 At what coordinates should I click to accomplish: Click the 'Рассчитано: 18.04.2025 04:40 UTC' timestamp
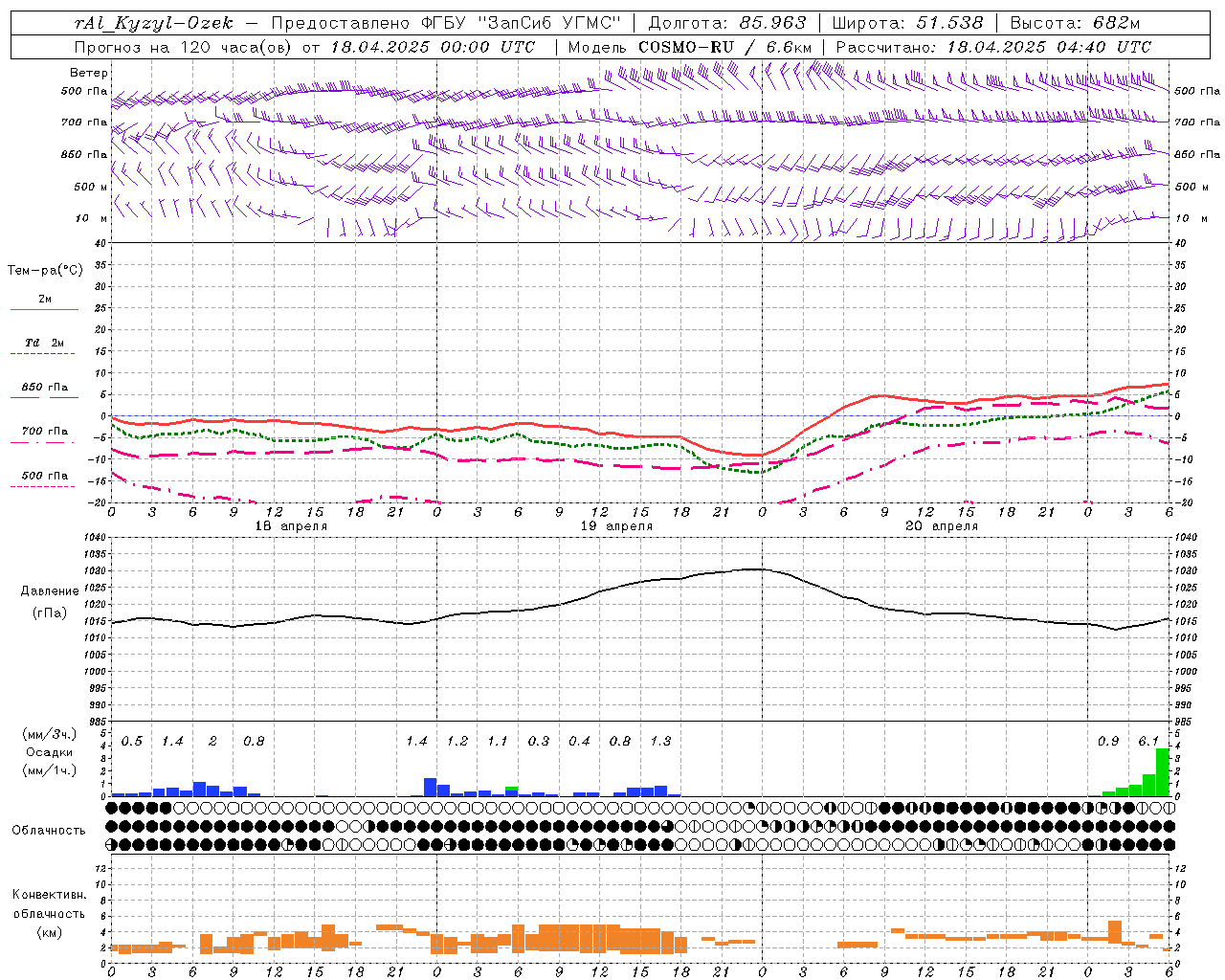point(993,47)
